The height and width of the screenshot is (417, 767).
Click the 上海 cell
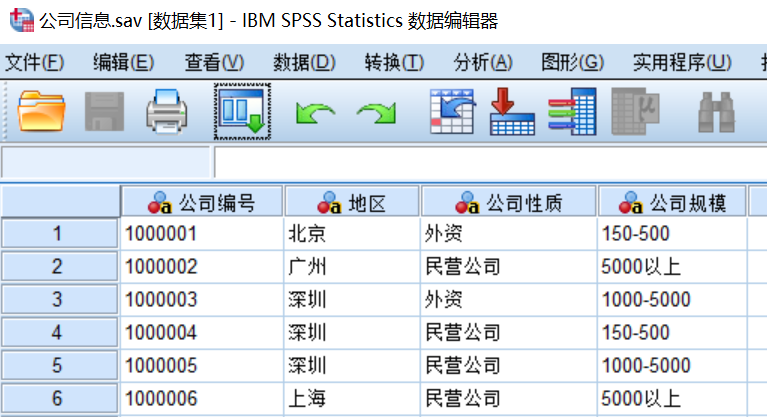click(352, 398)
